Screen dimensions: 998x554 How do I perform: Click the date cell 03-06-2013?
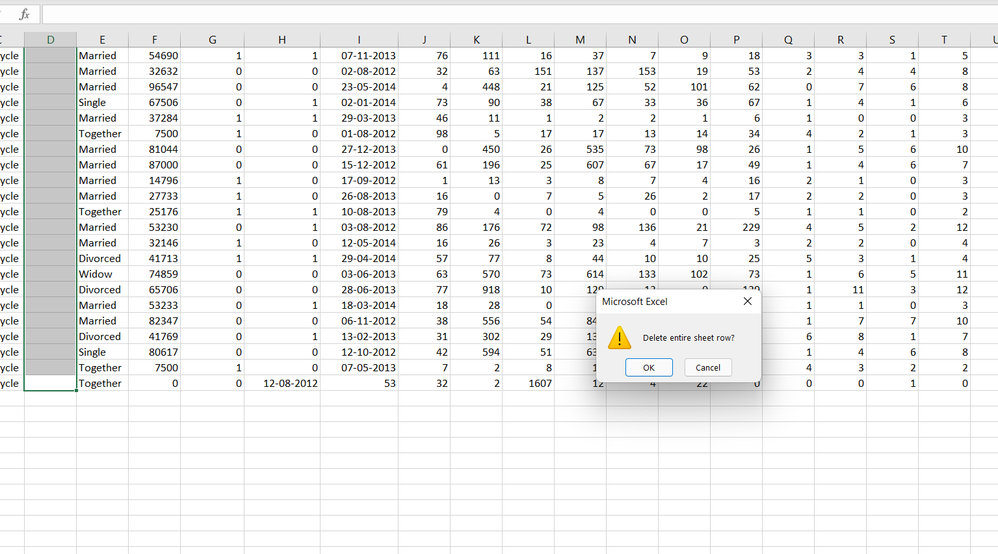pyautogui.click(x=359, y=274)
